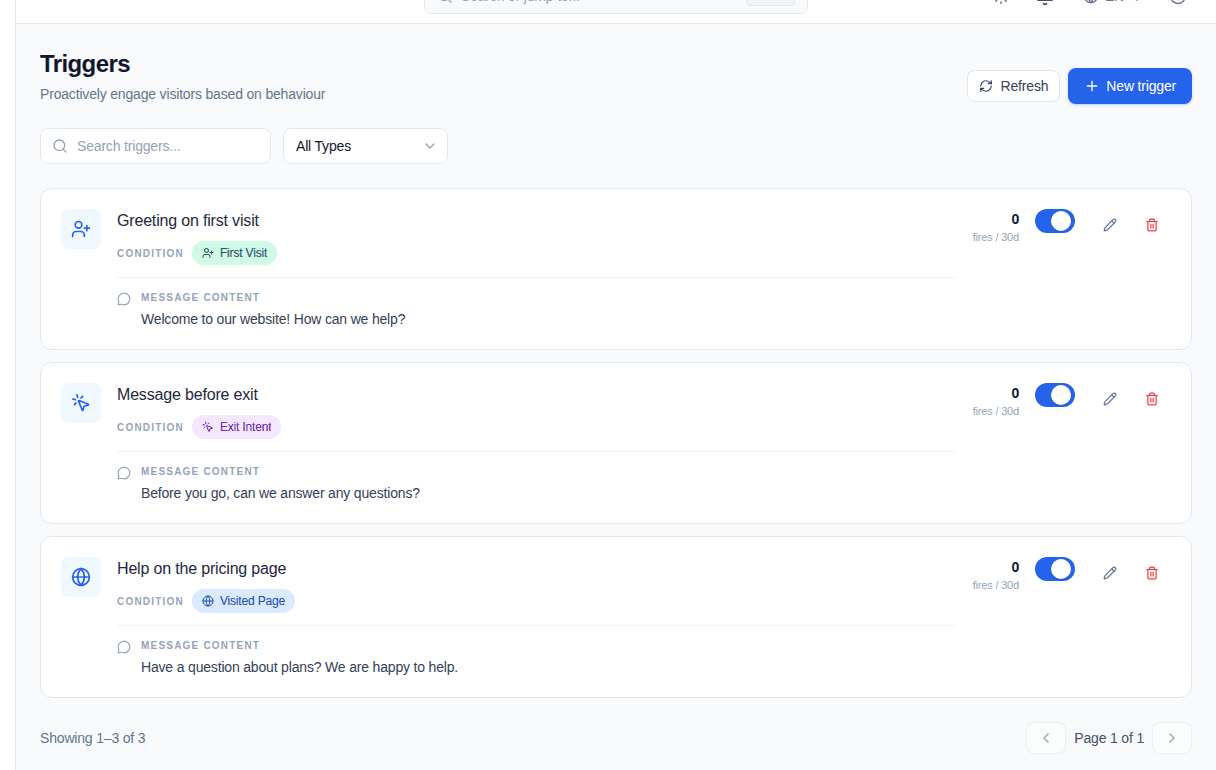Click the Help on the pricing page title

[201, 568]
